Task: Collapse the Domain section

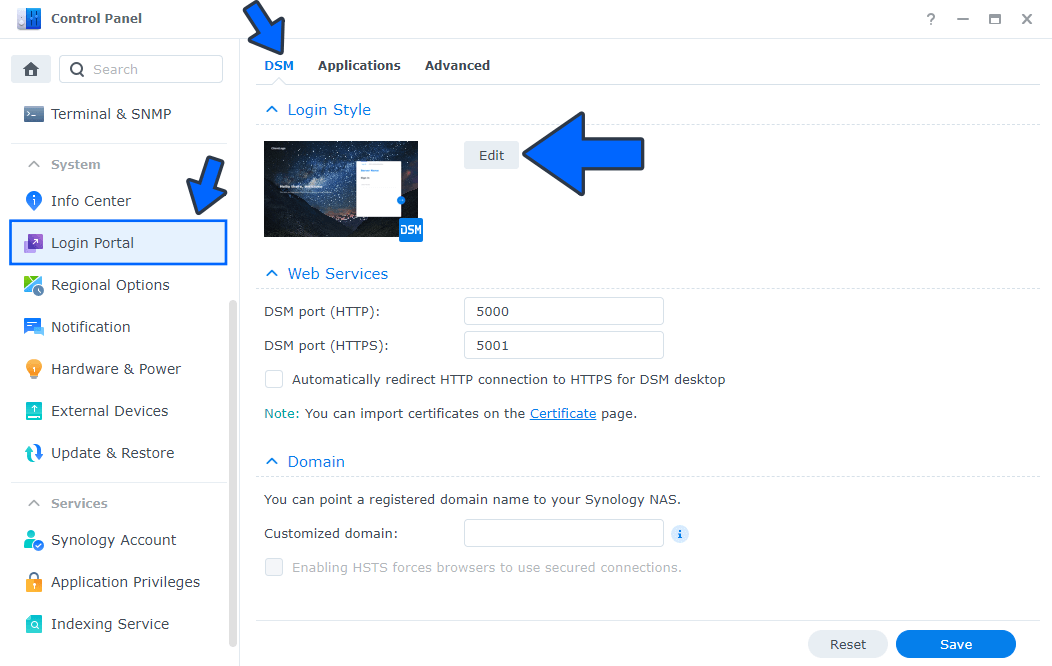Action: (x=271, y=461)
